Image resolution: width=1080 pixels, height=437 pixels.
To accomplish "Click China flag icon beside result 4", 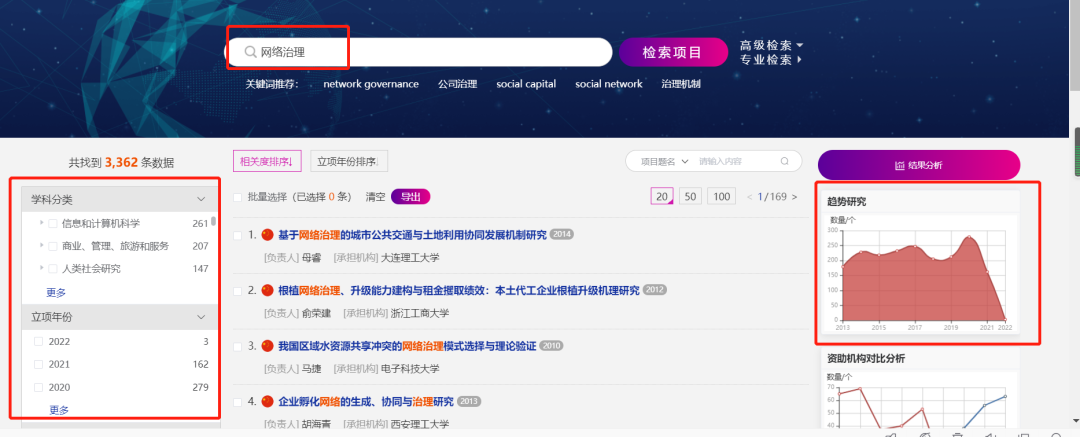I will point(267,401).
